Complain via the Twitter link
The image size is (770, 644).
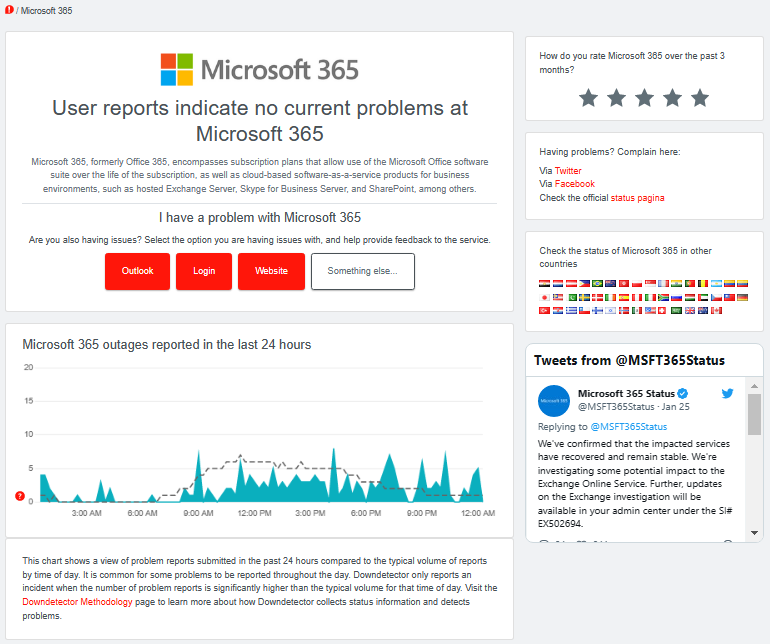pos(568,170)
